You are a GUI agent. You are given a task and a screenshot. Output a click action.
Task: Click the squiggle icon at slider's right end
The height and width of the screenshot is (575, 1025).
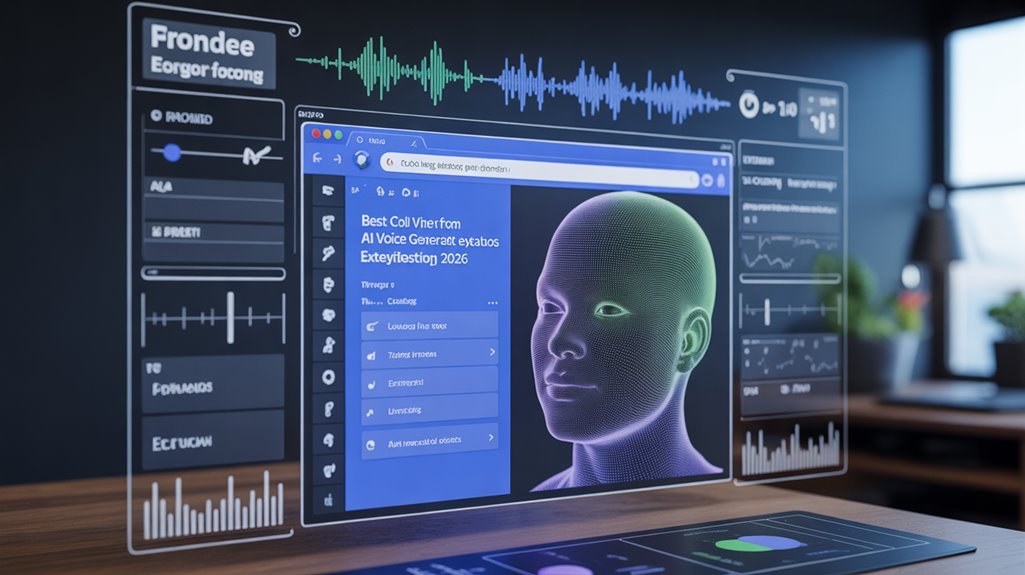coord(256,155)
